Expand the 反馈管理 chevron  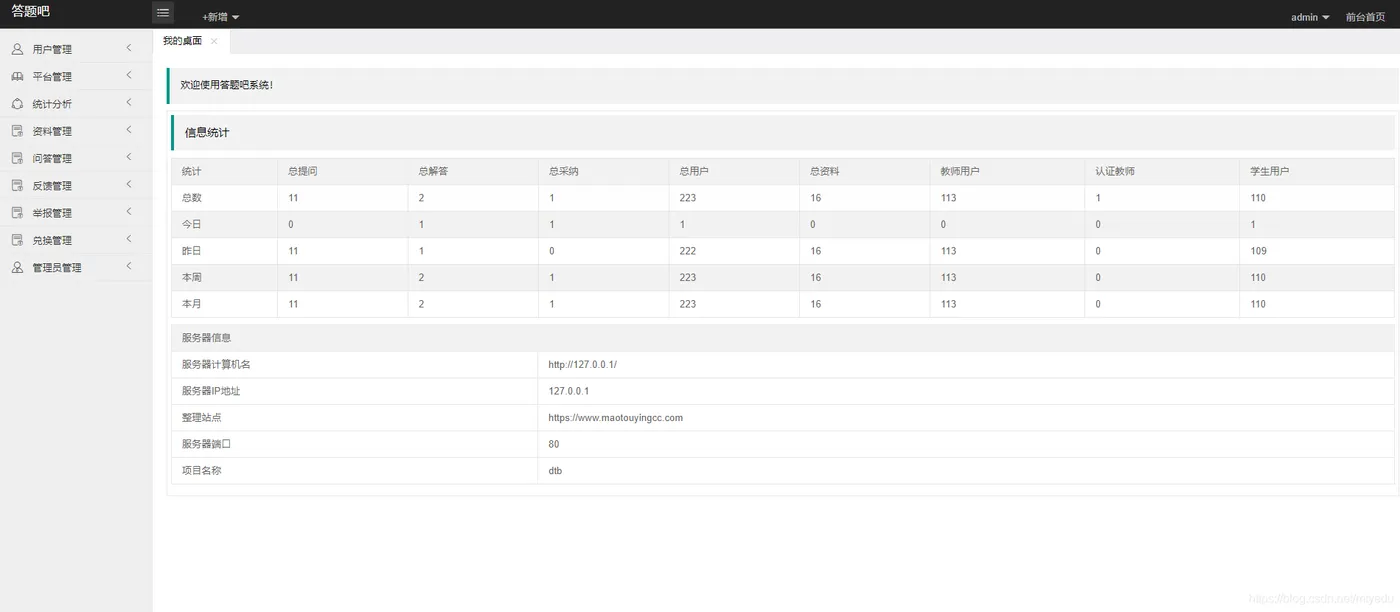pos(129,184)
